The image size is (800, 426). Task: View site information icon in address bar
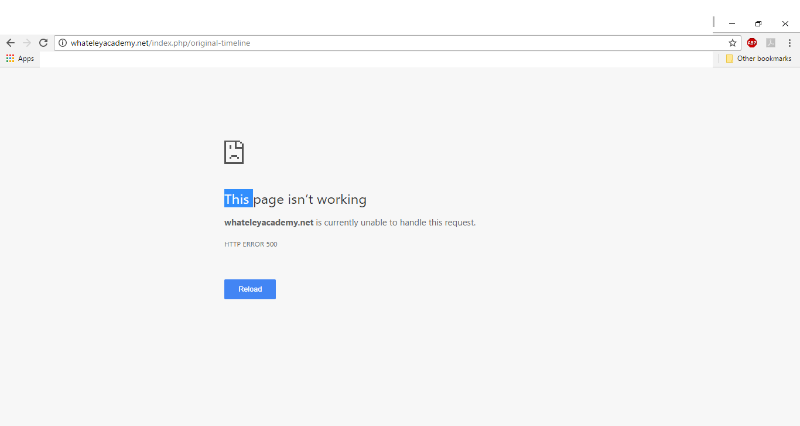pyautogui.click(x=62, y=43)
